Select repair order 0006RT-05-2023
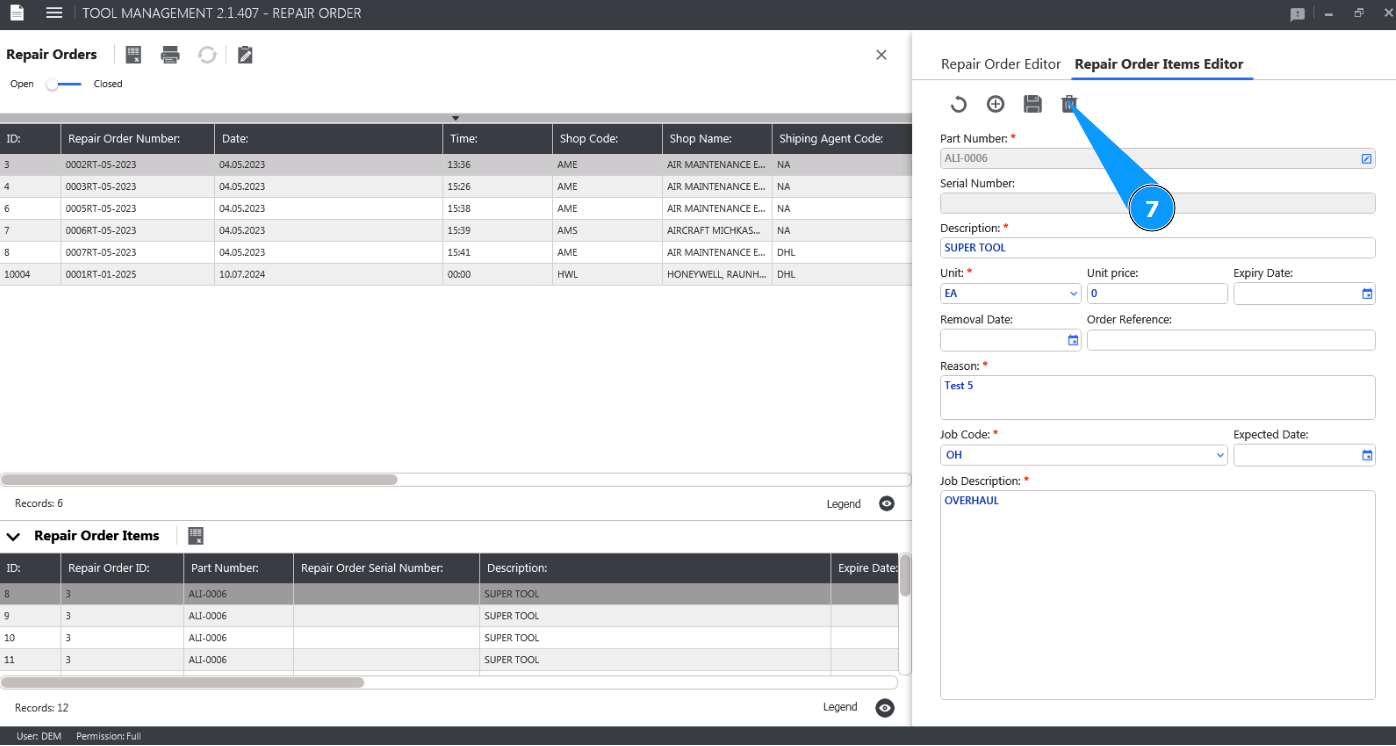 point(456,231)
